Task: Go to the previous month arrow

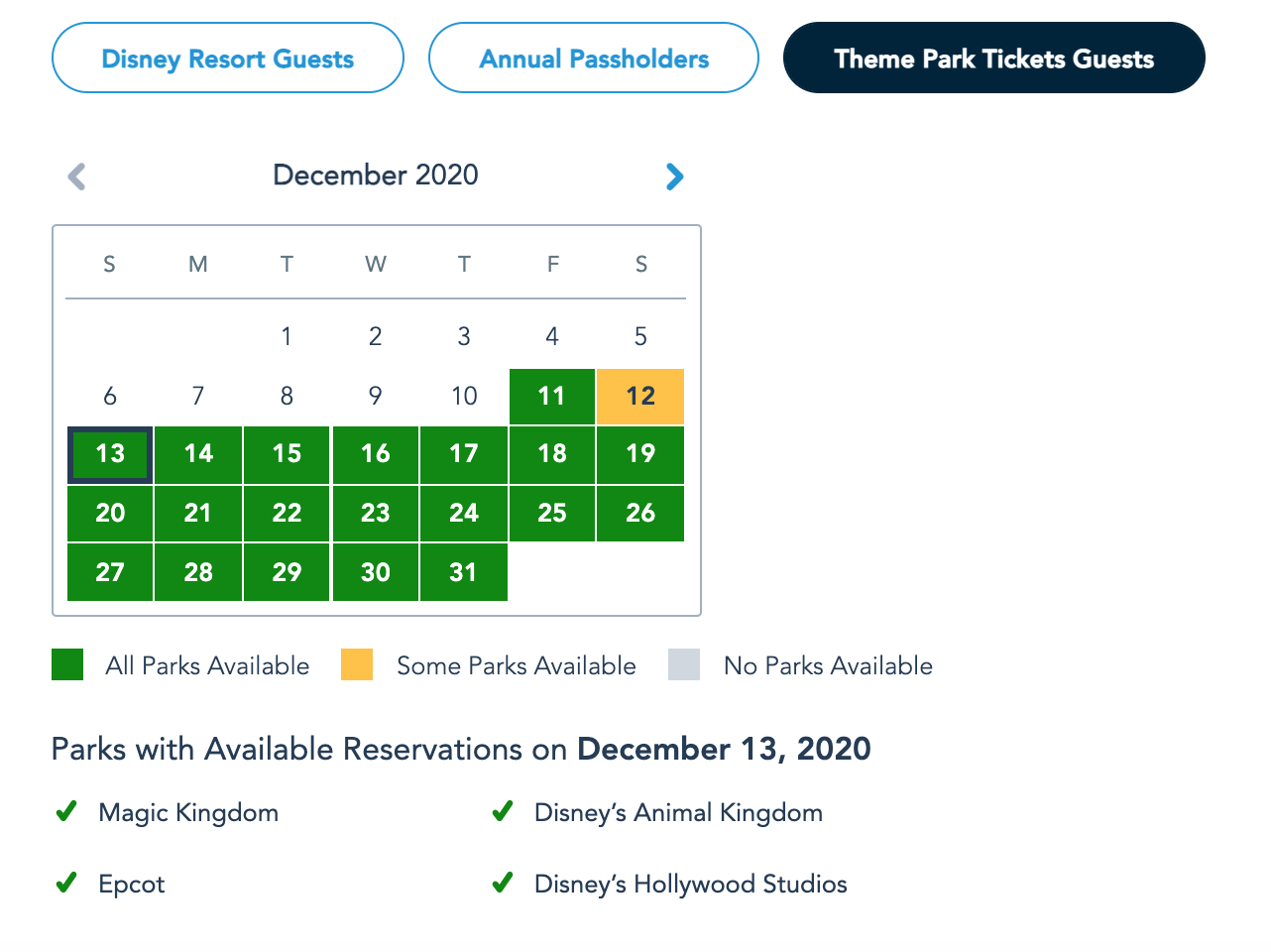Action: 76,177
